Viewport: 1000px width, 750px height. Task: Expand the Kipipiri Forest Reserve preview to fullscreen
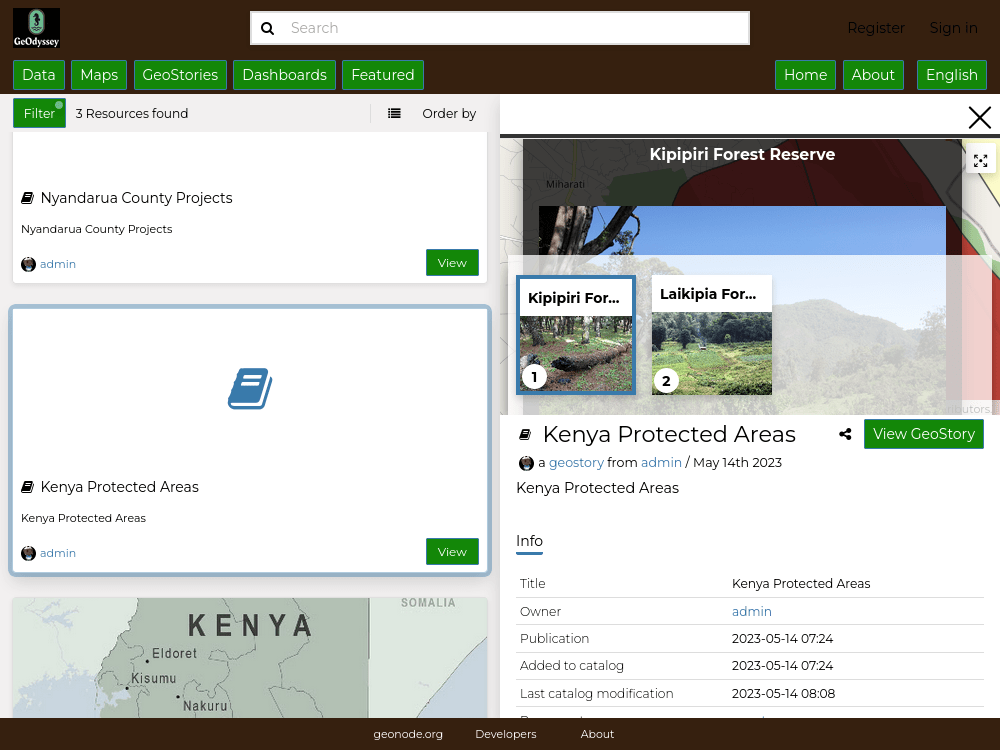tap(980, 158)
